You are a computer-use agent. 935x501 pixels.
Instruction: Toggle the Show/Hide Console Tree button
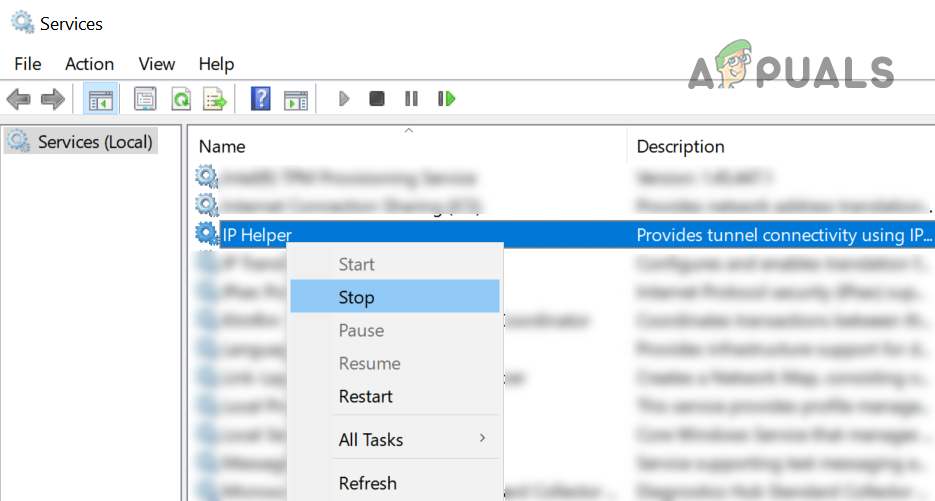100,99
